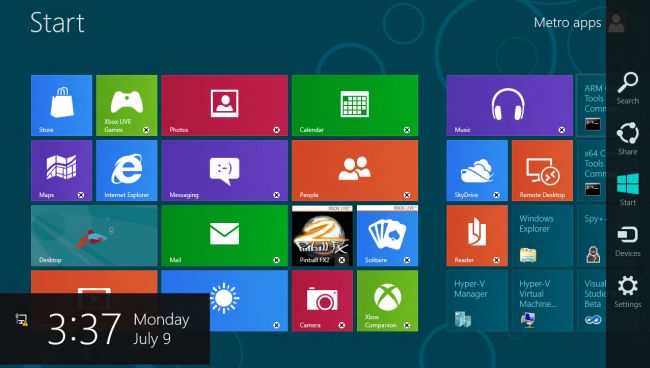This screenshot has height=368, width=650.
Task: Click the small x badge on Messaging tile
Action: coord(276,195)
